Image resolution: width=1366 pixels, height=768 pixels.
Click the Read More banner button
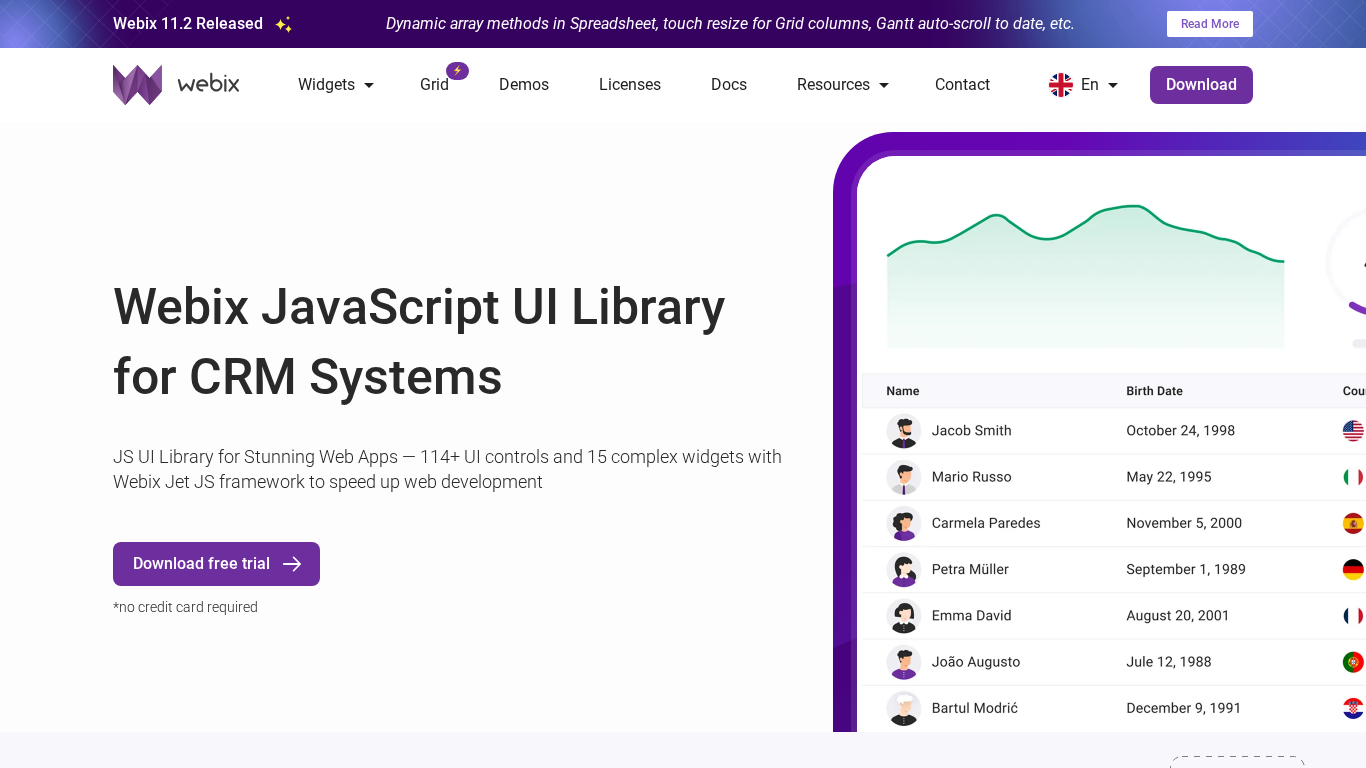(x=1210, y=24)
